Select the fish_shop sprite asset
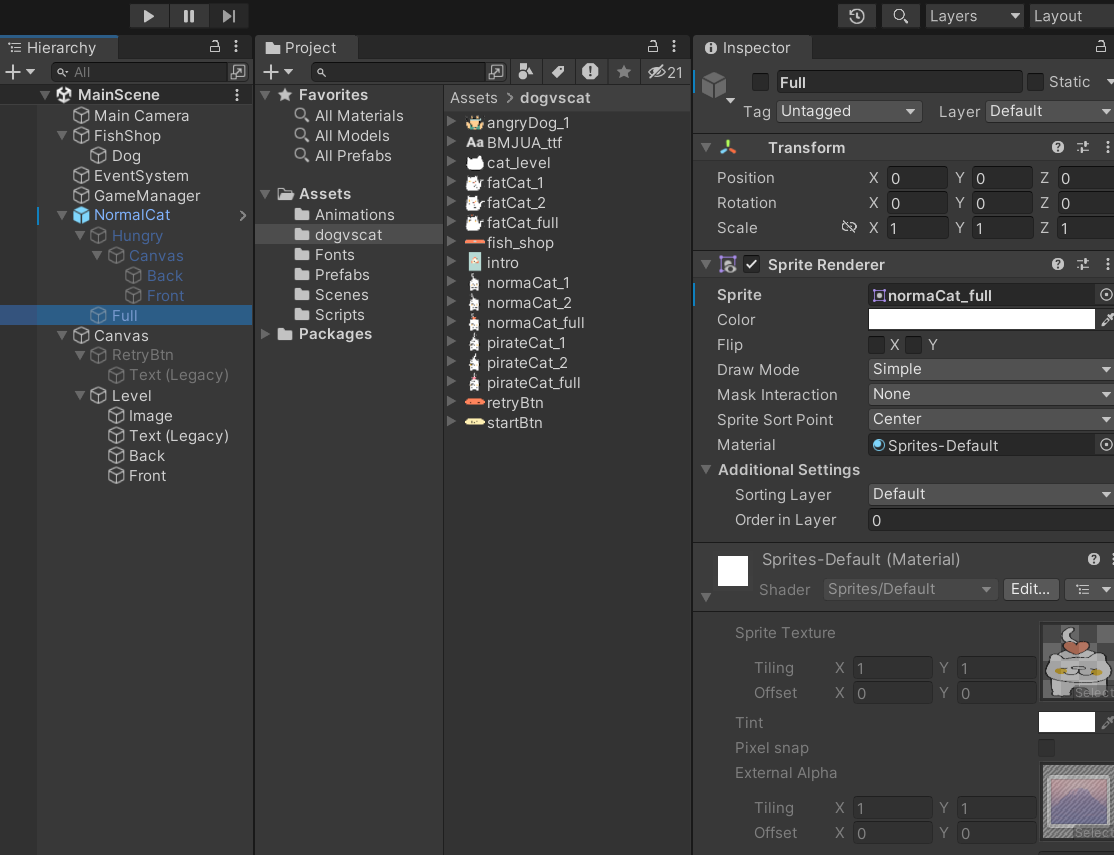Image resolution: width=1114 pixels, height=855 pixels. (x=520, y=242)
